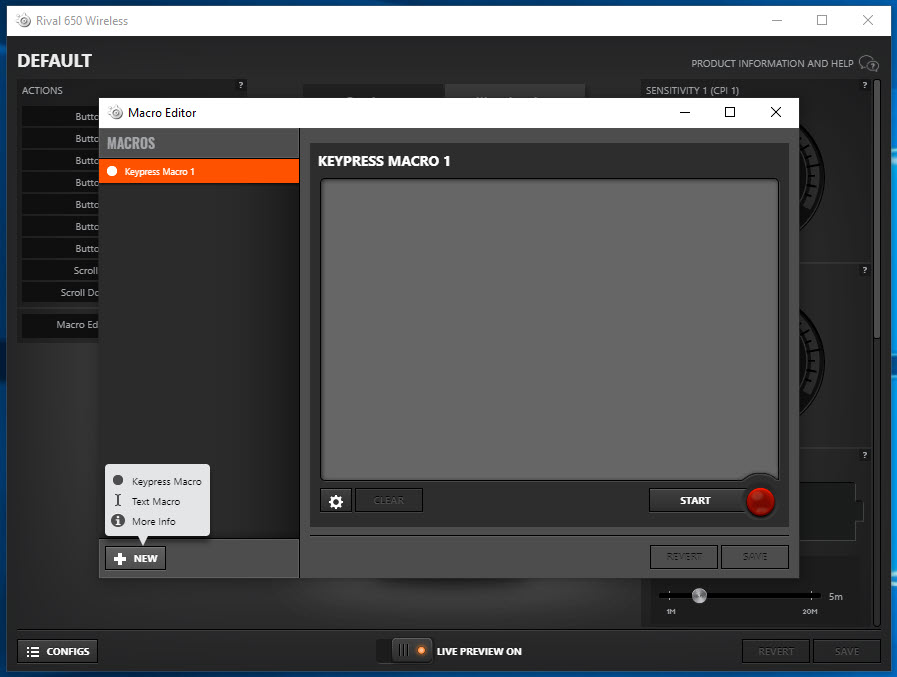Click the Macro Editor entry in Actions panel

[61, 325]
